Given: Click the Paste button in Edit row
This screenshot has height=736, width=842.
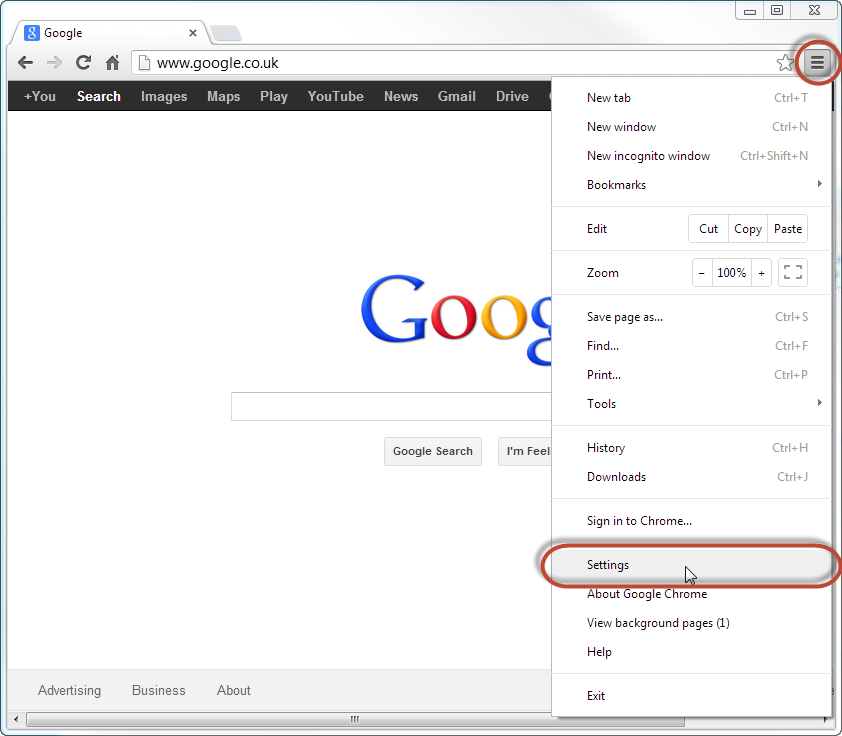Looking at the screenshot, I should click(x=788, y=229).
